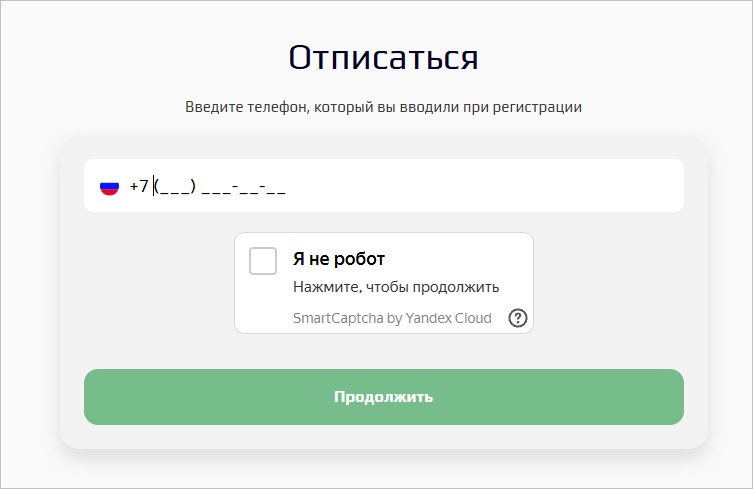The height and width of the screenshot is (489, 753).
Task: Place cursor in area code mask parentheses
Action: 175,186
